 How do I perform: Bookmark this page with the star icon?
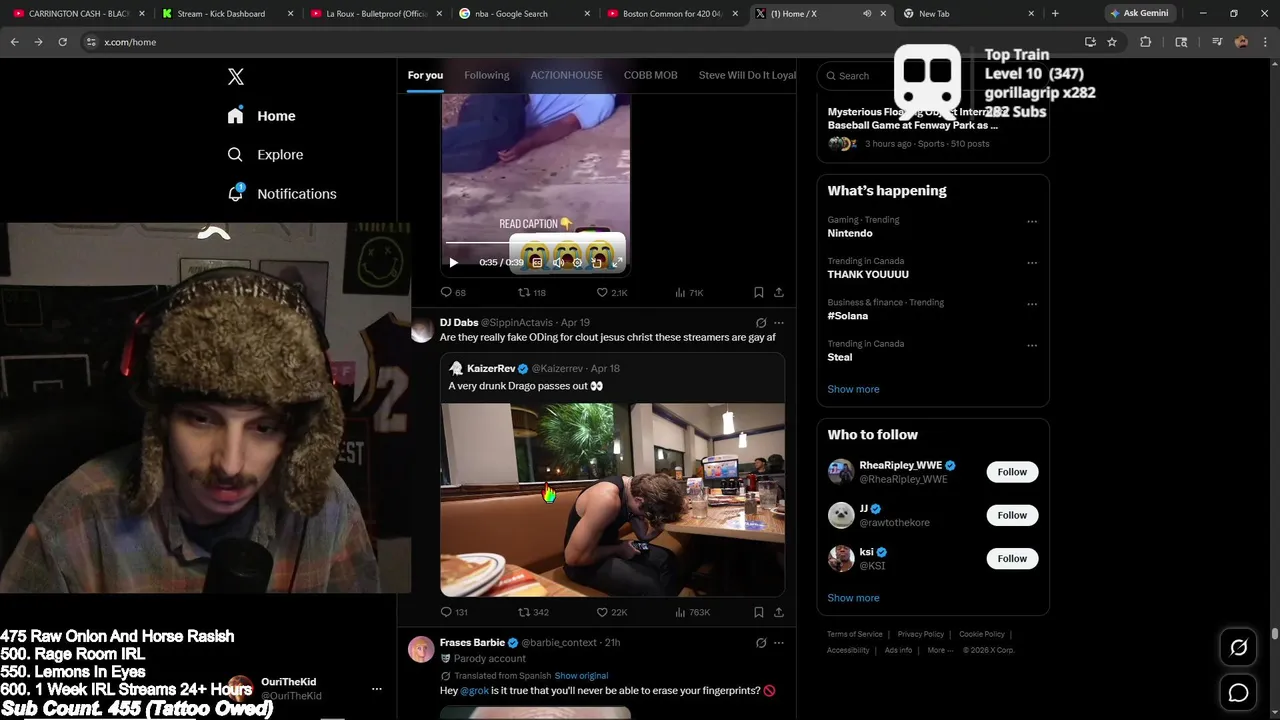pos(1112,42)
